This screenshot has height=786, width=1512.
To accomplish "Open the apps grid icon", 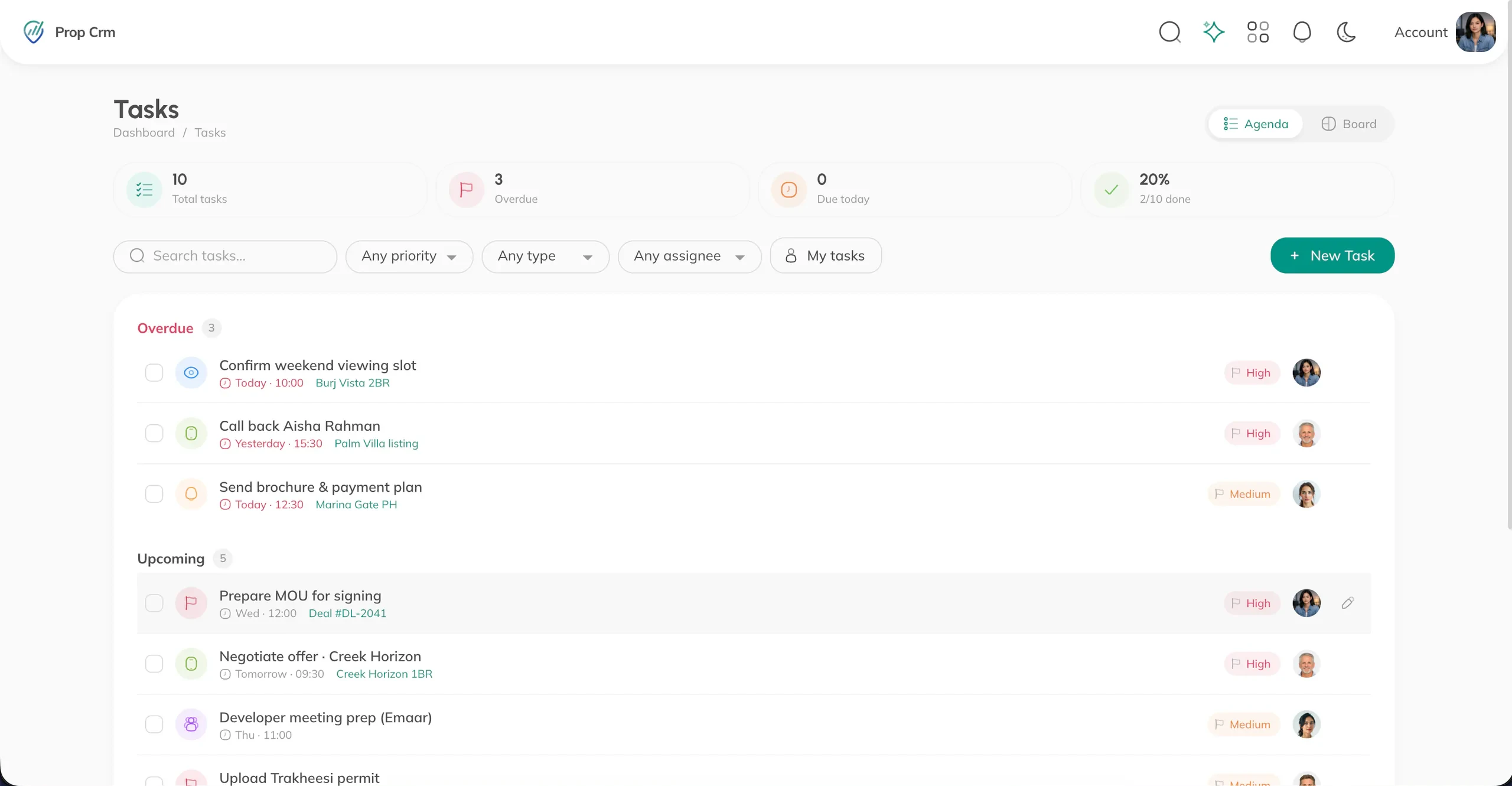I will pos(1258,32).
